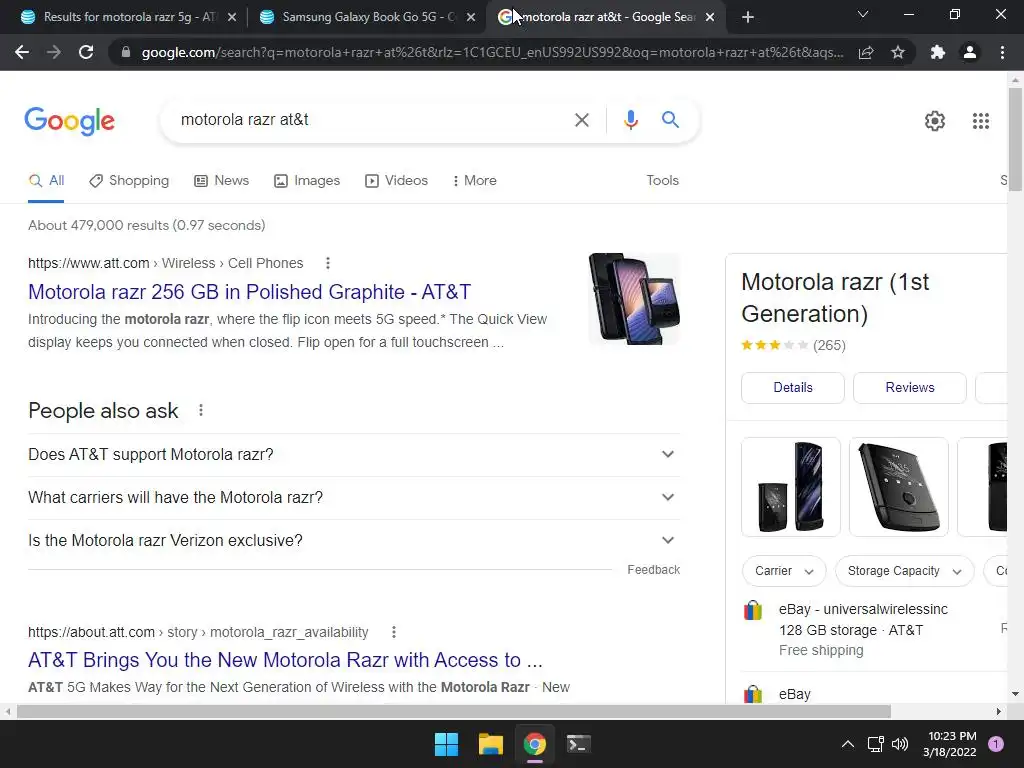This screenshot has height=768, width=1024.
Task: Switch to the Images results tab
Action: (x=307, y=181)
